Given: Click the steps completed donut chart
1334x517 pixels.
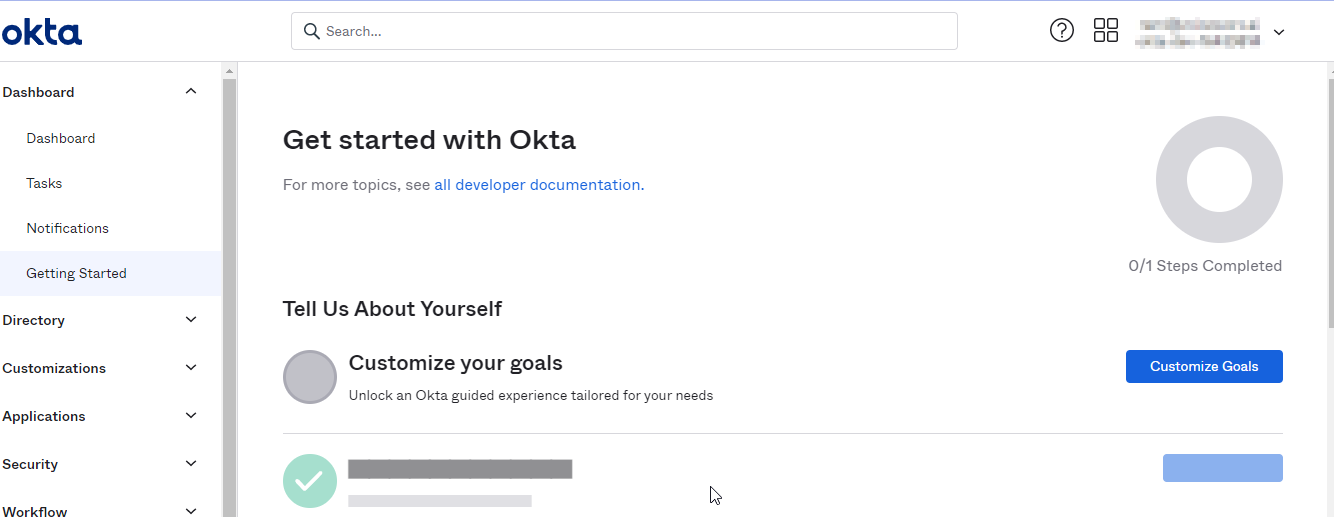Looking at the screenshot, I should point(1218,180).
